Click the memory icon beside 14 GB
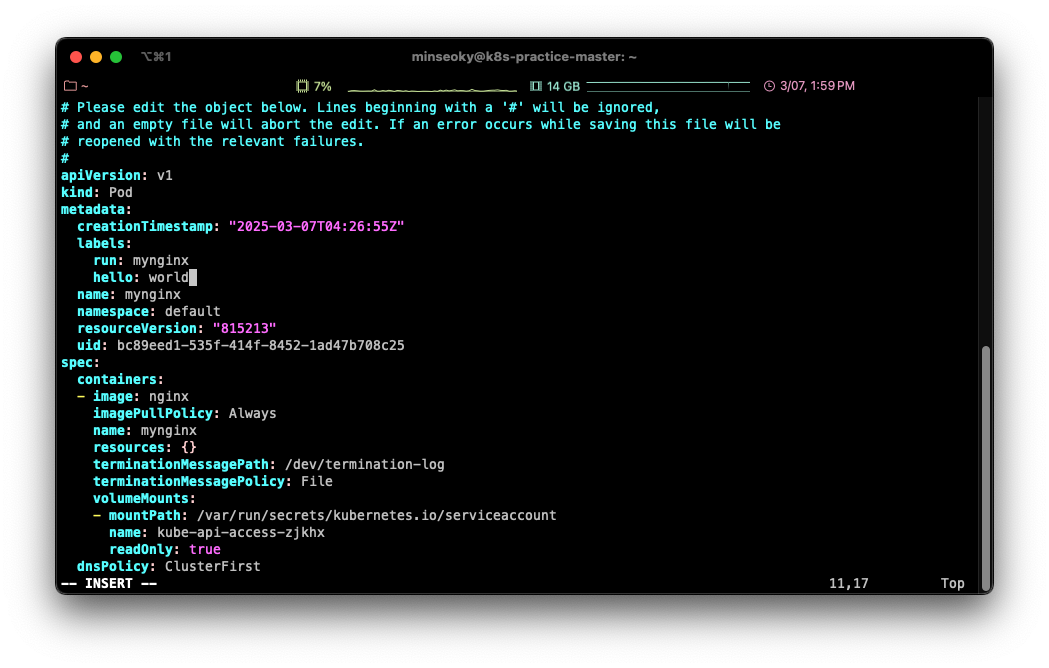 (536, 86)
